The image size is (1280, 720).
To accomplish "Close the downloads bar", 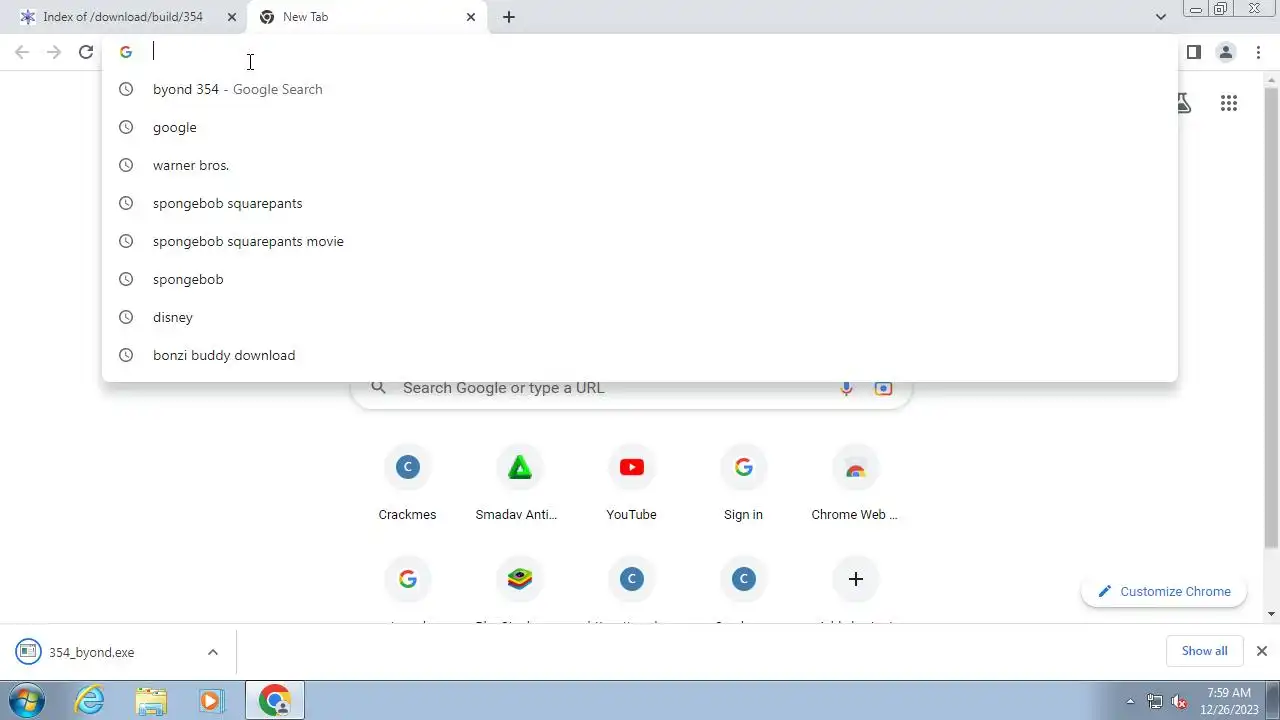I will (x=1262, y=651).
